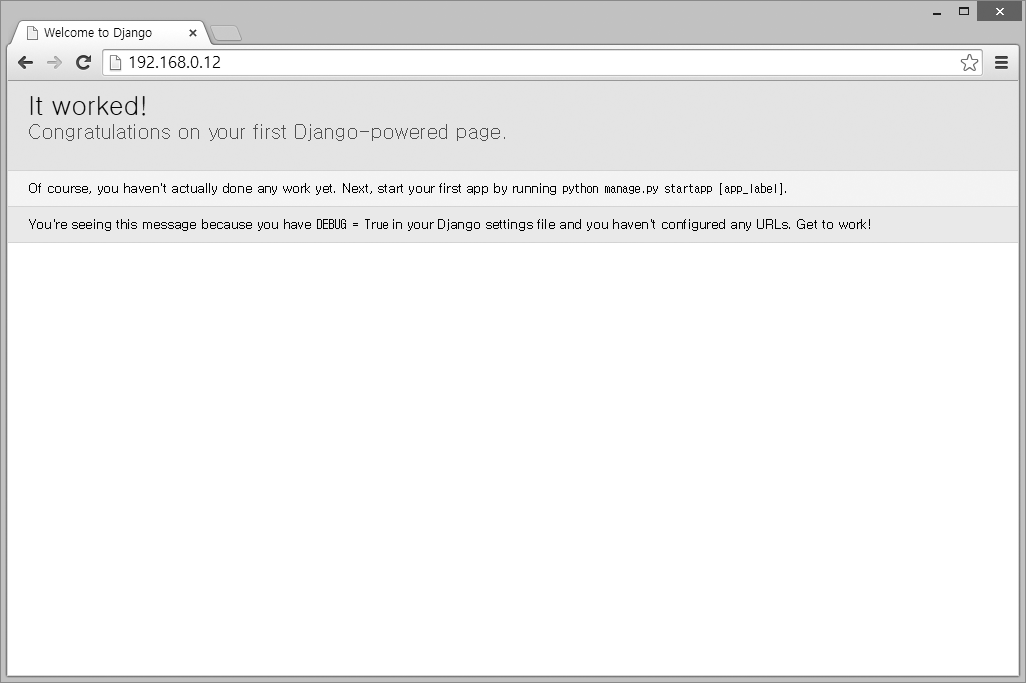The image size is (1026, 683).
Task: Click the greyed-out Forward arrow button
Action: (55, 63)
